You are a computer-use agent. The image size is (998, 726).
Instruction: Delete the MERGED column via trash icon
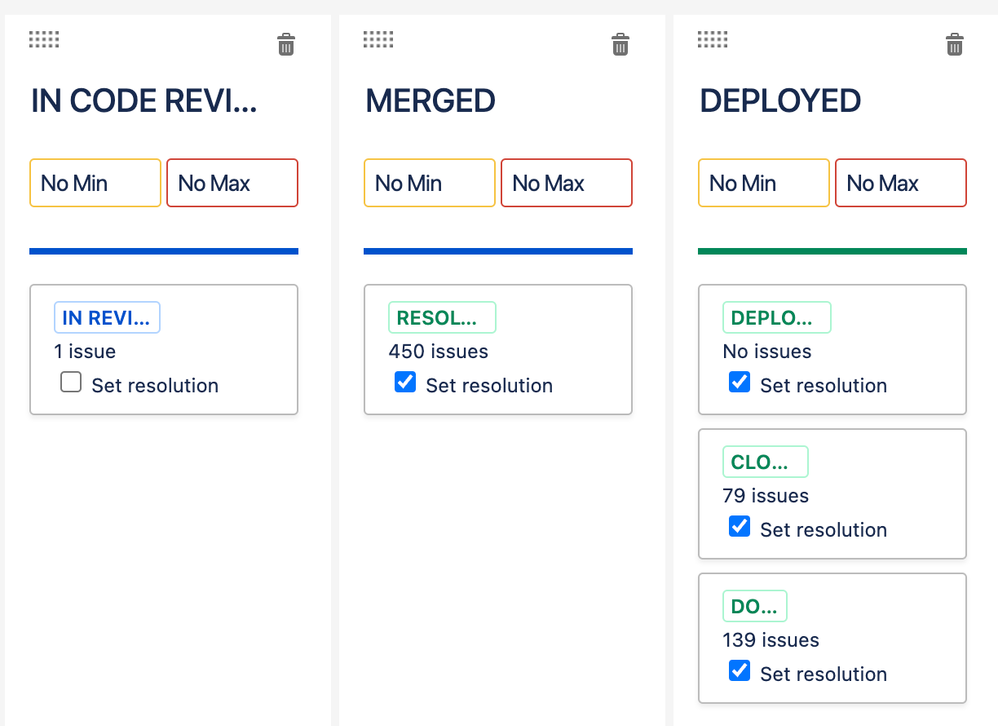(x=620, y=45)
